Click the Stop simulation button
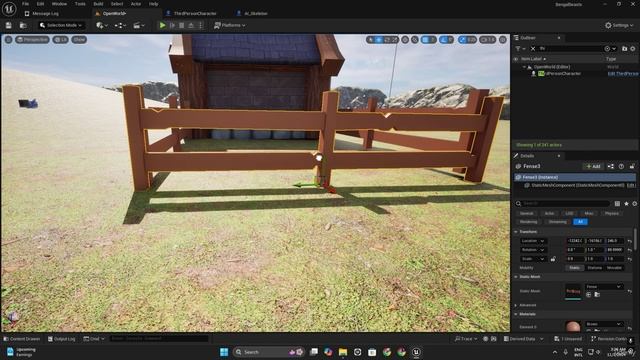This screenshot has height=360, width=640. (182, 25)
